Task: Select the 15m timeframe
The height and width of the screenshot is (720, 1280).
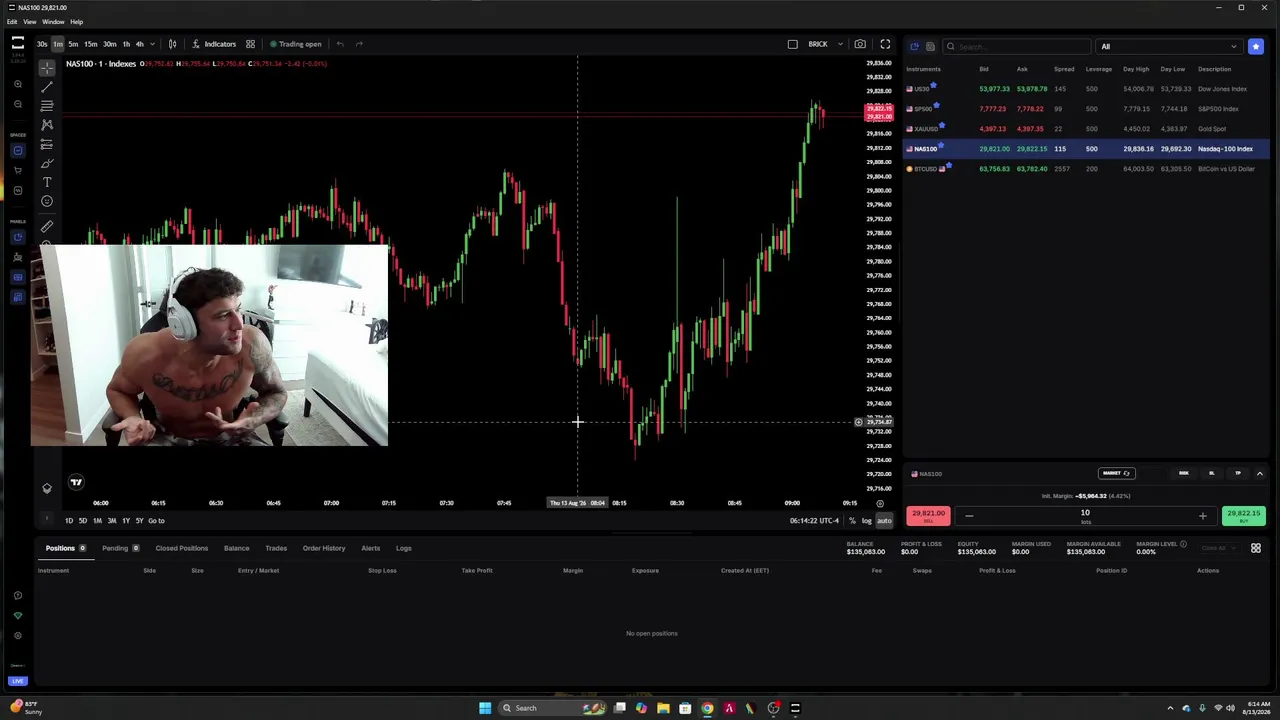Action: click(x=90, y=44)
